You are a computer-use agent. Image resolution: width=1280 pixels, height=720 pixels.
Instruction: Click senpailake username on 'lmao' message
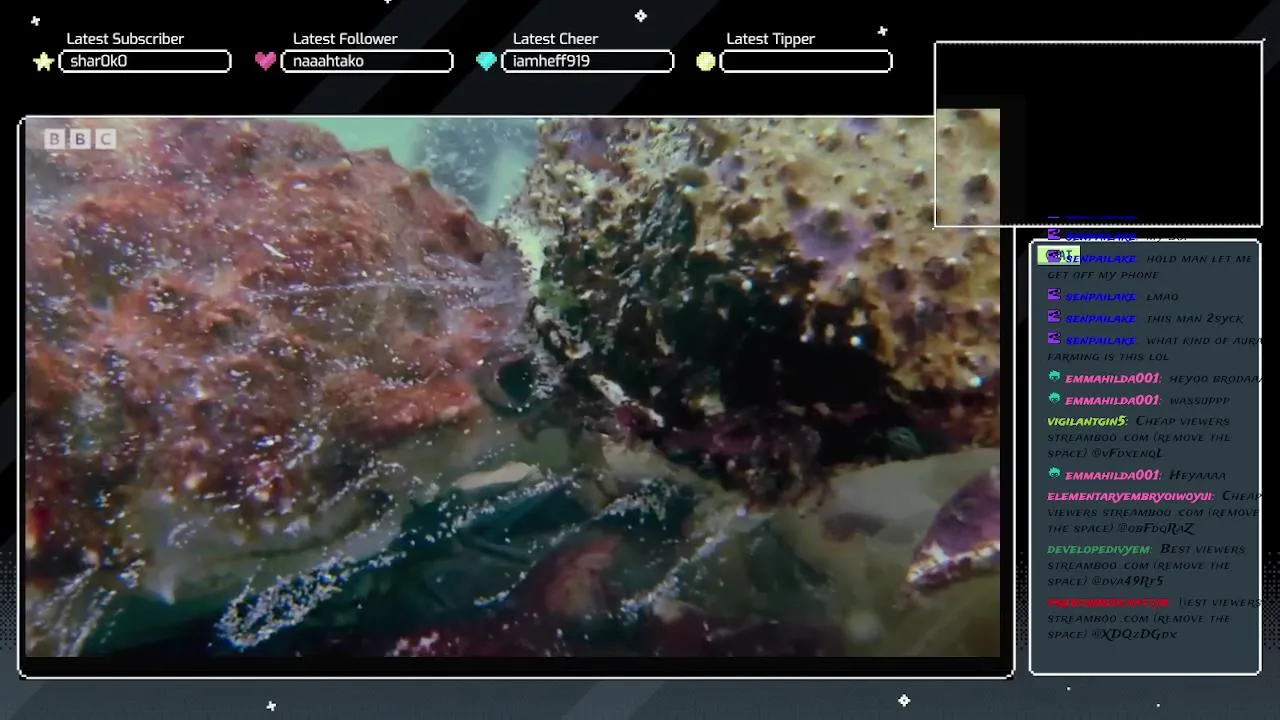1100,297
